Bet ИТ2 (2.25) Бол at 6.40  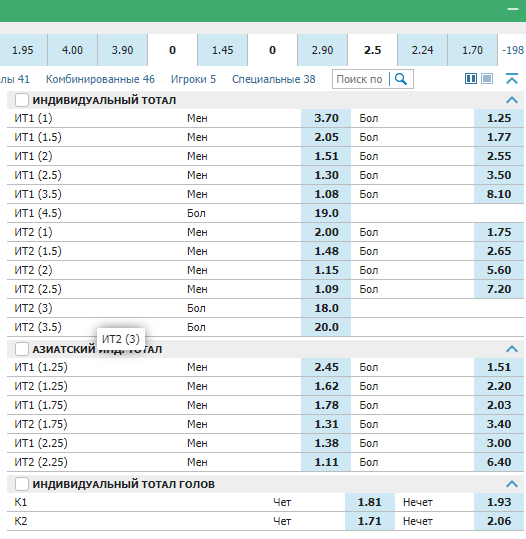[499, 462]
